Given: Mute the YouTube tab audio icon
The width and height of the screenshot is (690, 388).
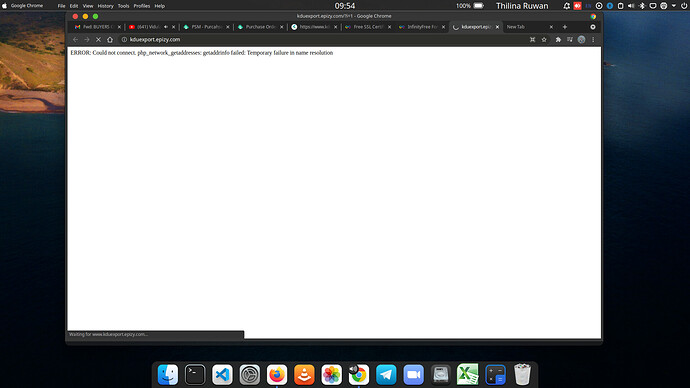Looking at the screenshot, I should [x=166, y=27].
